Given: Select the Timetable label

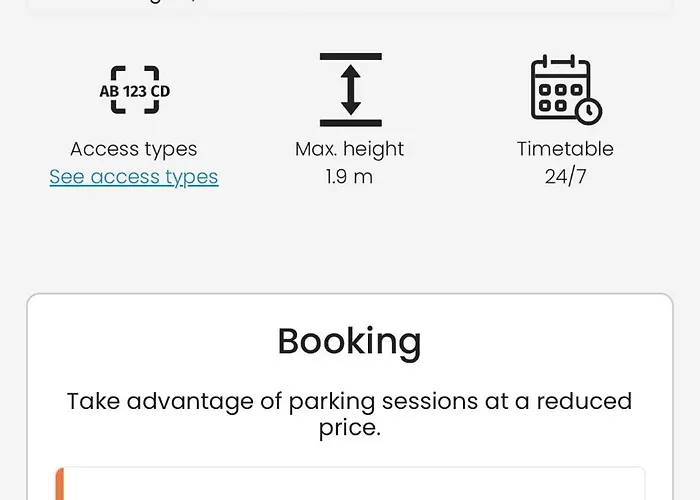Looking at the screenshot, I should pos(565,149).
